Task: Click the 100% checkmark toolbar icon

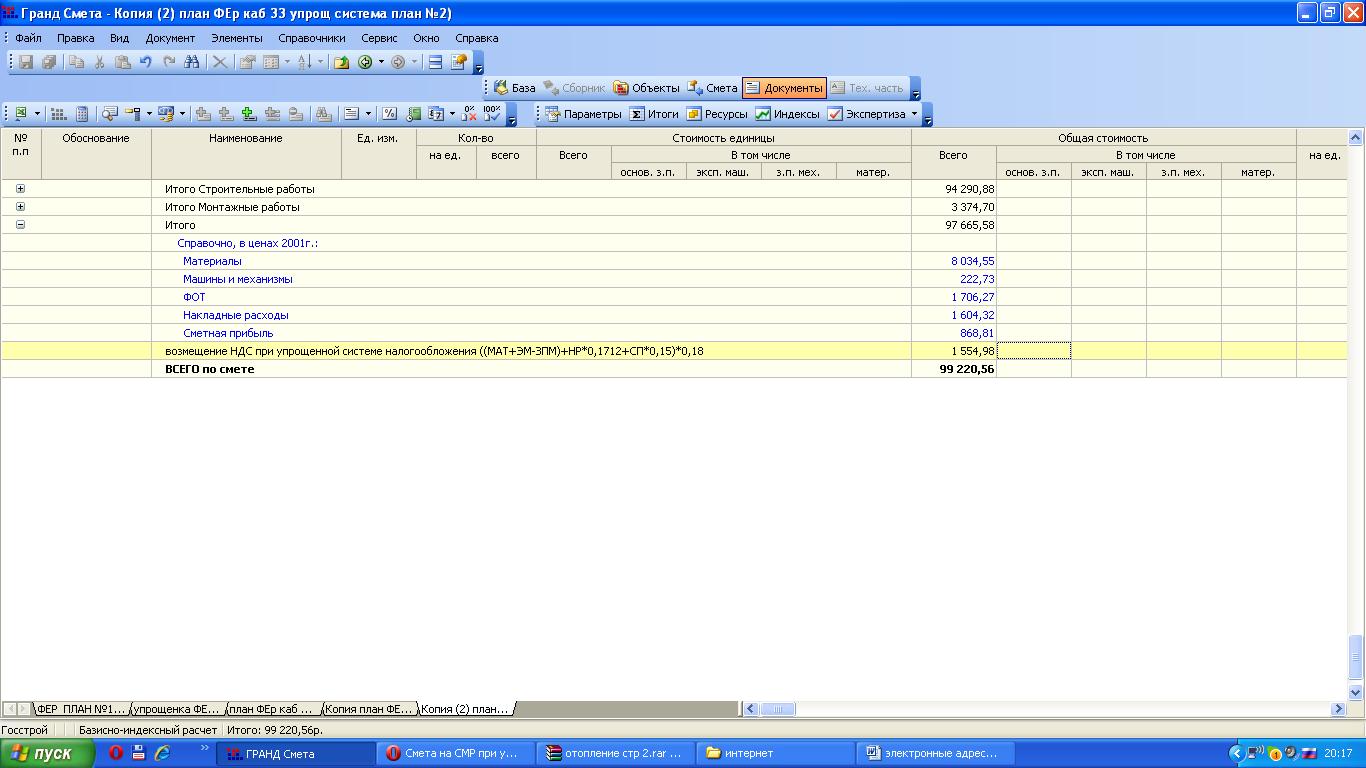Action: (x=492, y=114)
